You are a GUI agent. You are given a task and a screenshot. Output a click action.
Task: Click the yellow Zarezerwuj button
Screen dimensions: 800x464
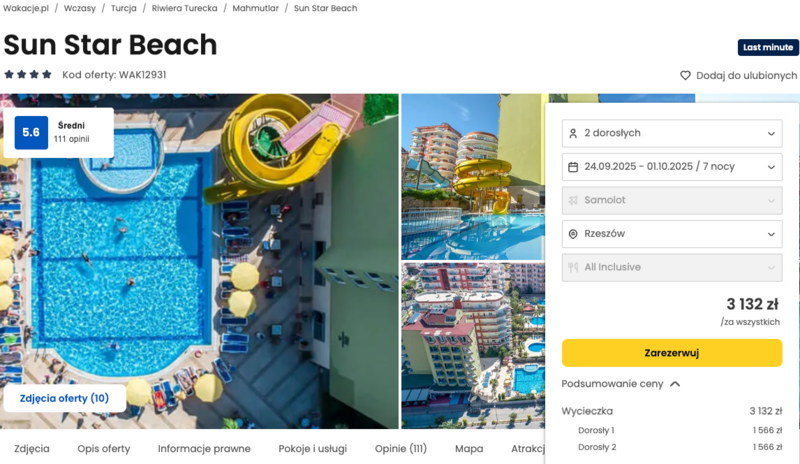point(672,353)
